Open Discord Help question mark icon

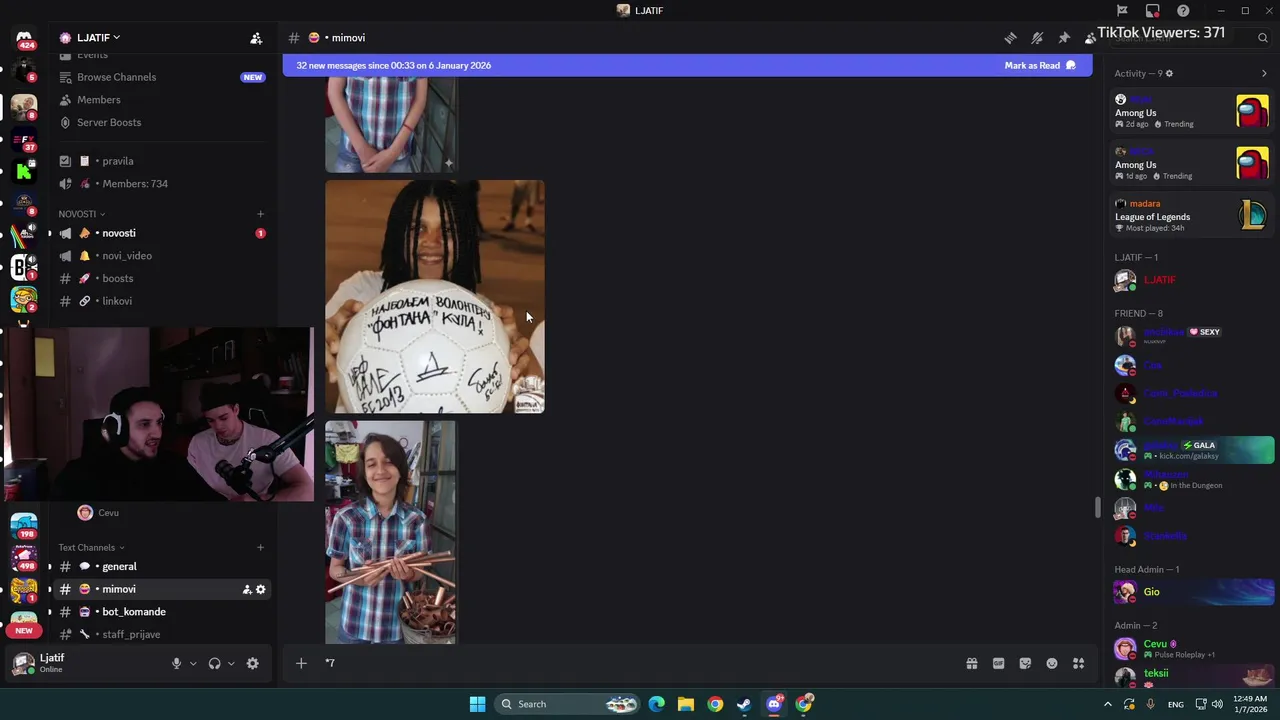tap(1183, 11)
